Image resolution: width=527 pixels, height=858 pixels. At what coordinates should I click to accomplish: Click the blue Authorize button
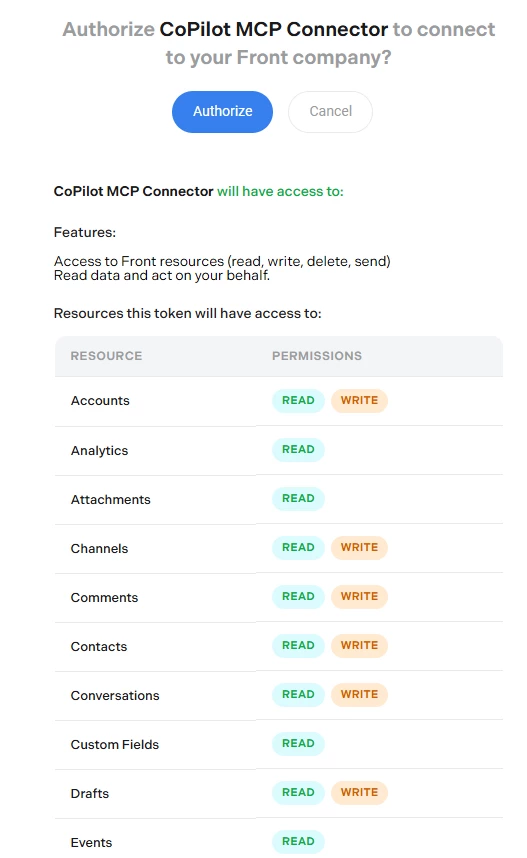pos(222,112)
